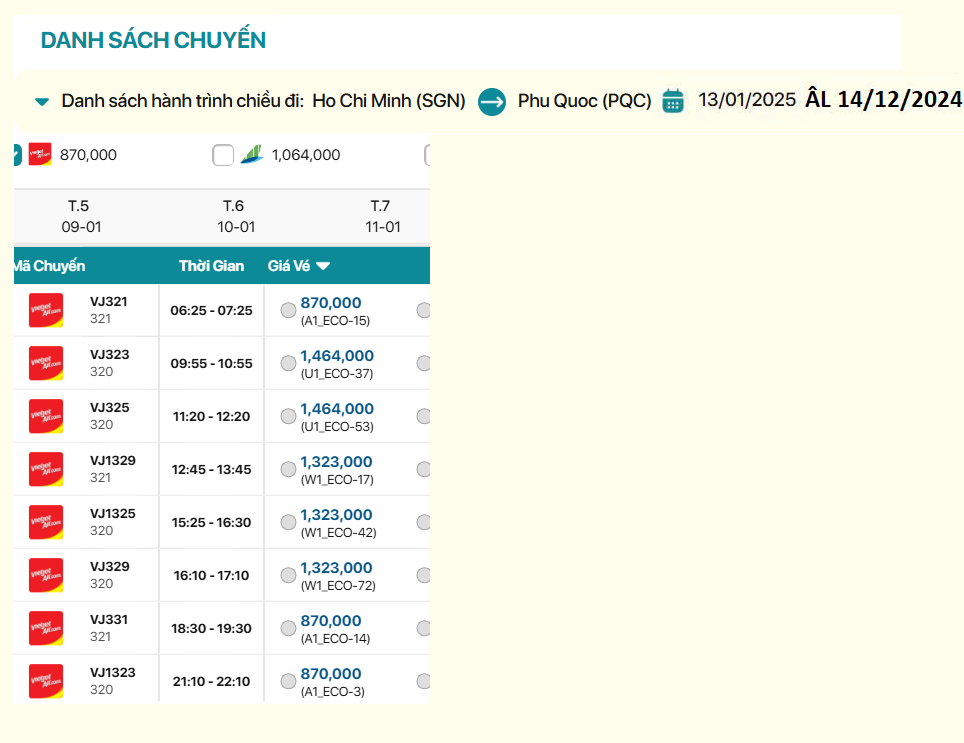Click the Thời Gian column header
The image size is (964, 743).
212,266
